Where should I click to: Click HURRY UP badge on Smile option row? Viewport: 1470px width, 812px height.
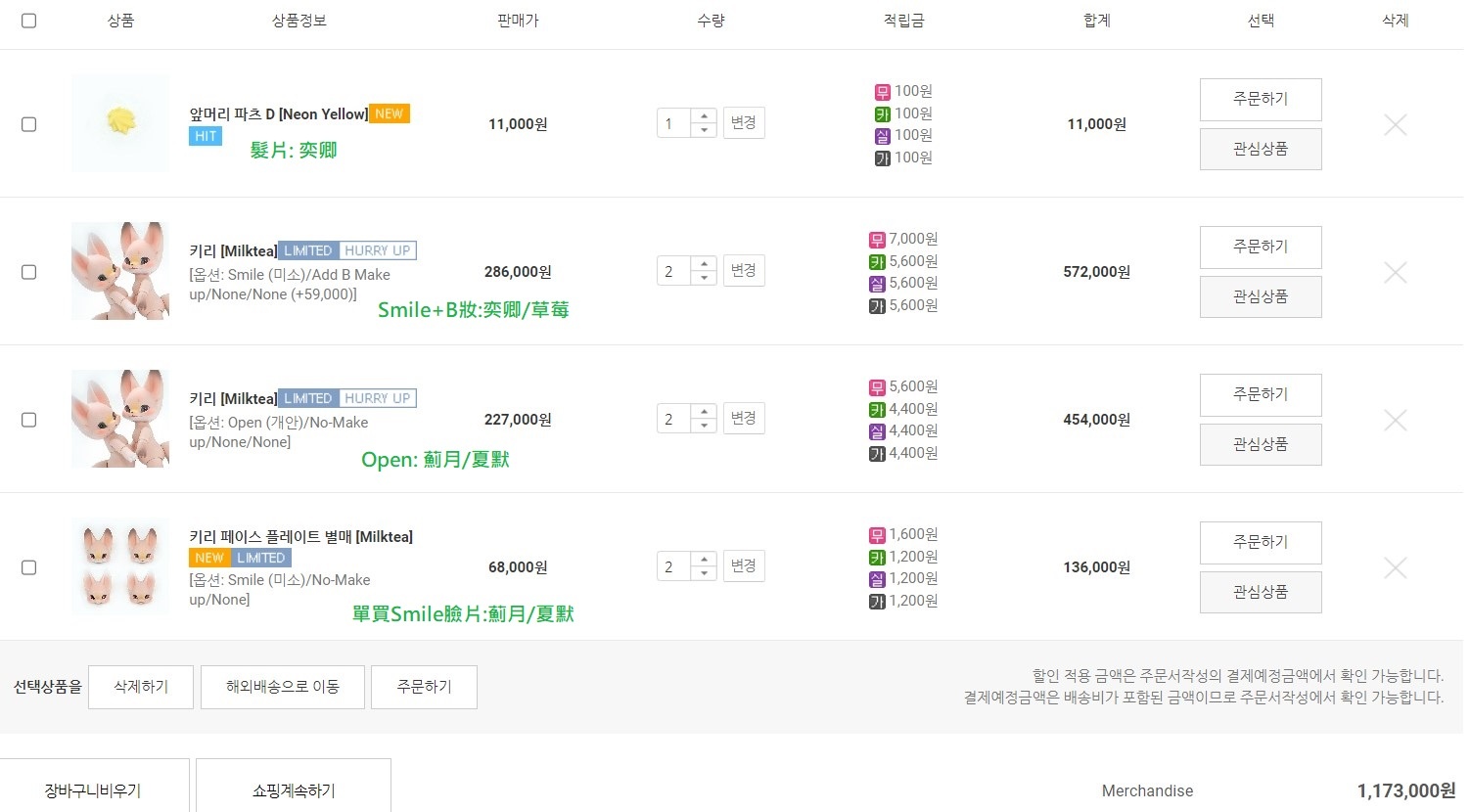point(378,250)
